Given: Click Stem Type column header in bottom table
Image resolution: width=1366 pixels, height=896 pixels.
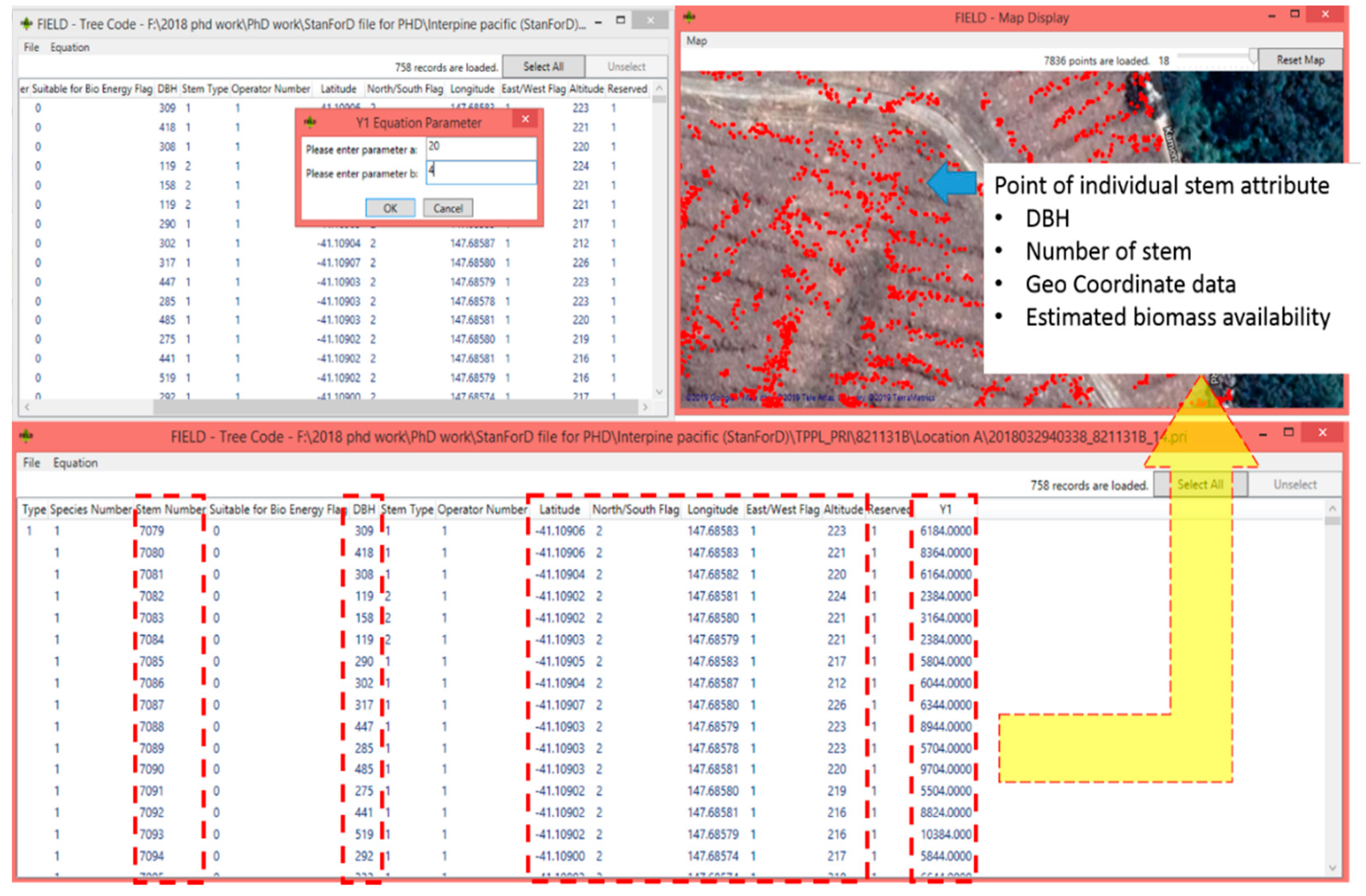Looking at the screenshot, I should pyautogui.click(x=407, y=509).
